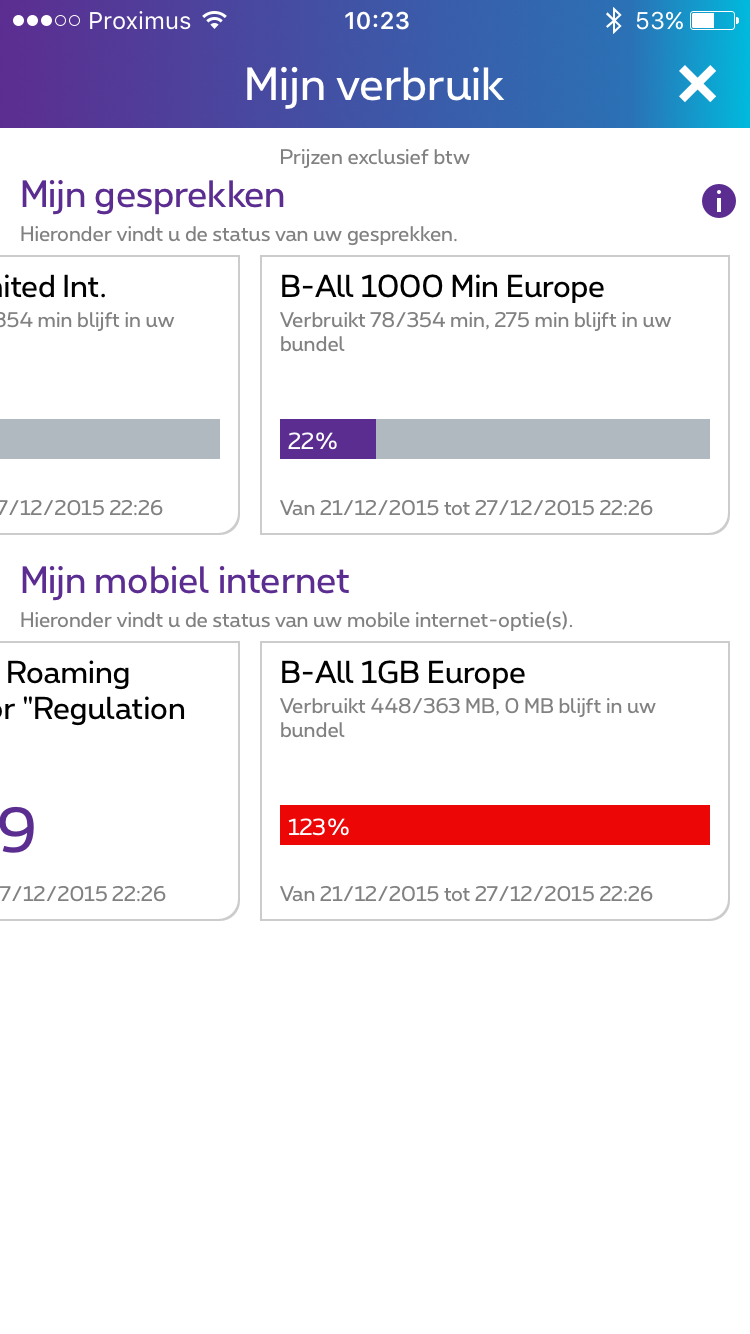
Task: Close the Mijn verbruik screen
Action: click(697, 85)
